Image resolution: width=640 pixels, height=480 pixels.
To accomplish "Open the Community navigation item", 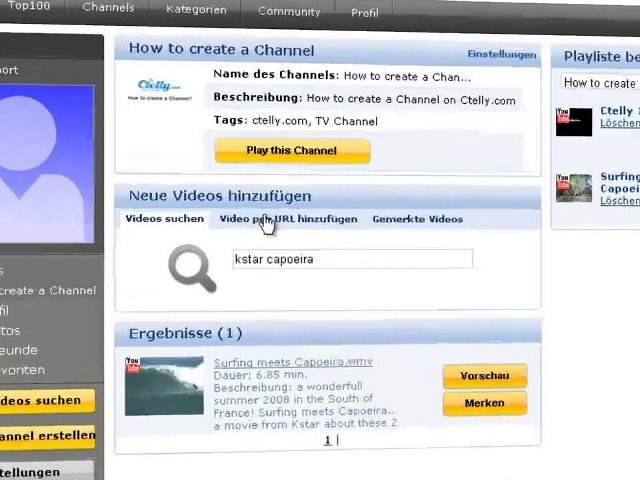I will click(x=289, y=12).
